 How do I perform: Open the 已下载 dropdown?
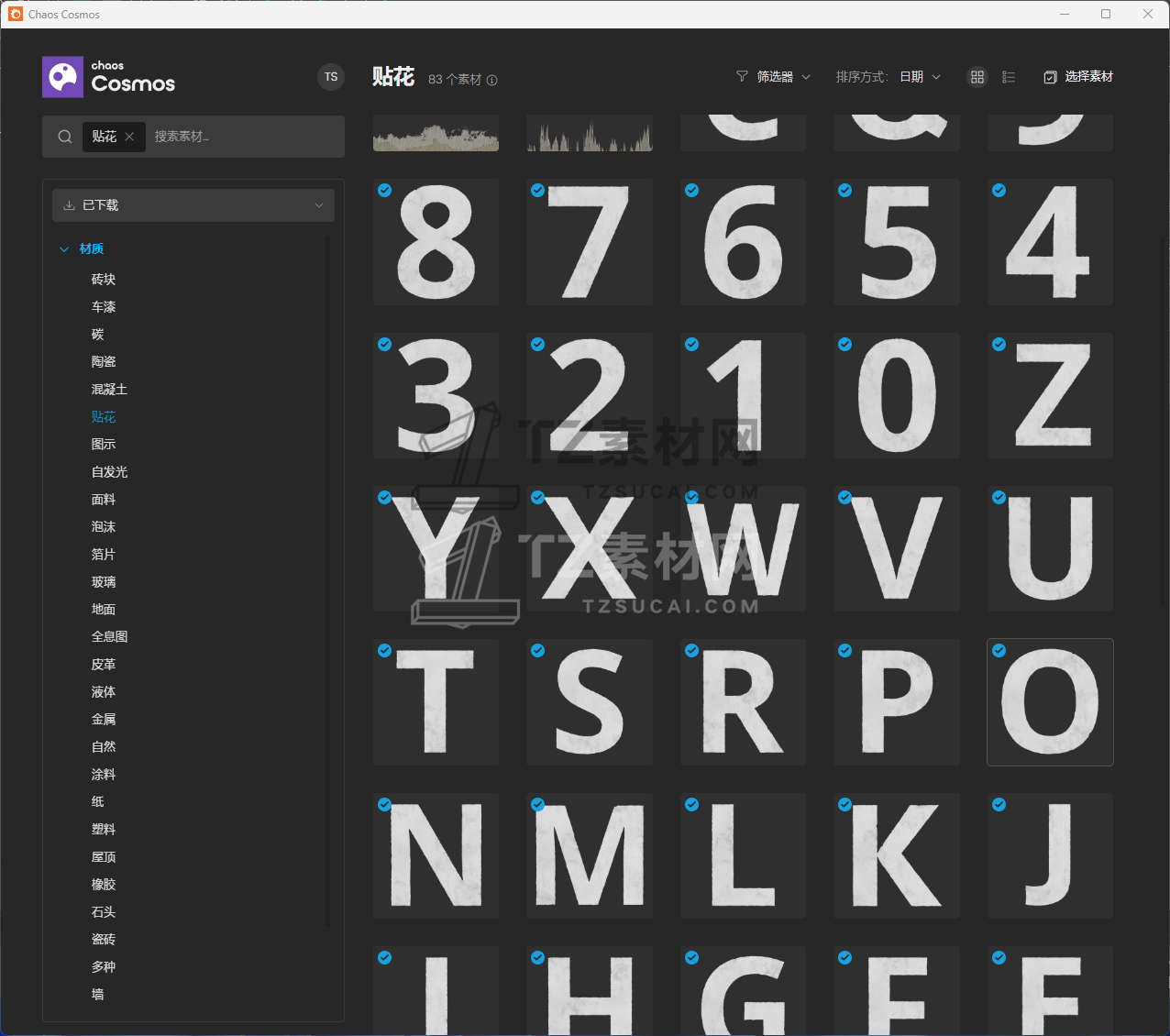(x=193, y=205)
